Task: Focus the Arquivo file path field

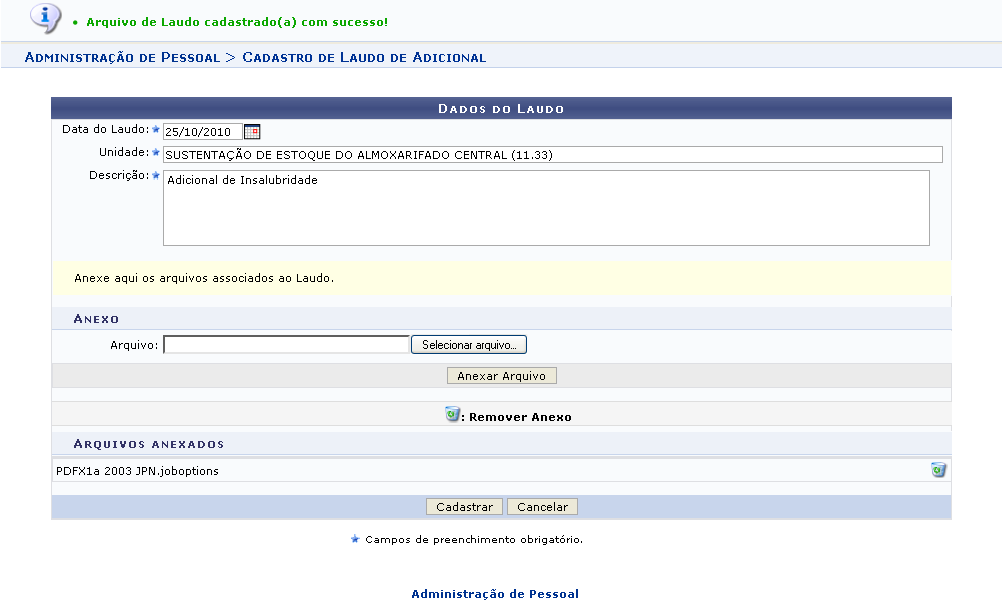Action: coord(286,344)
